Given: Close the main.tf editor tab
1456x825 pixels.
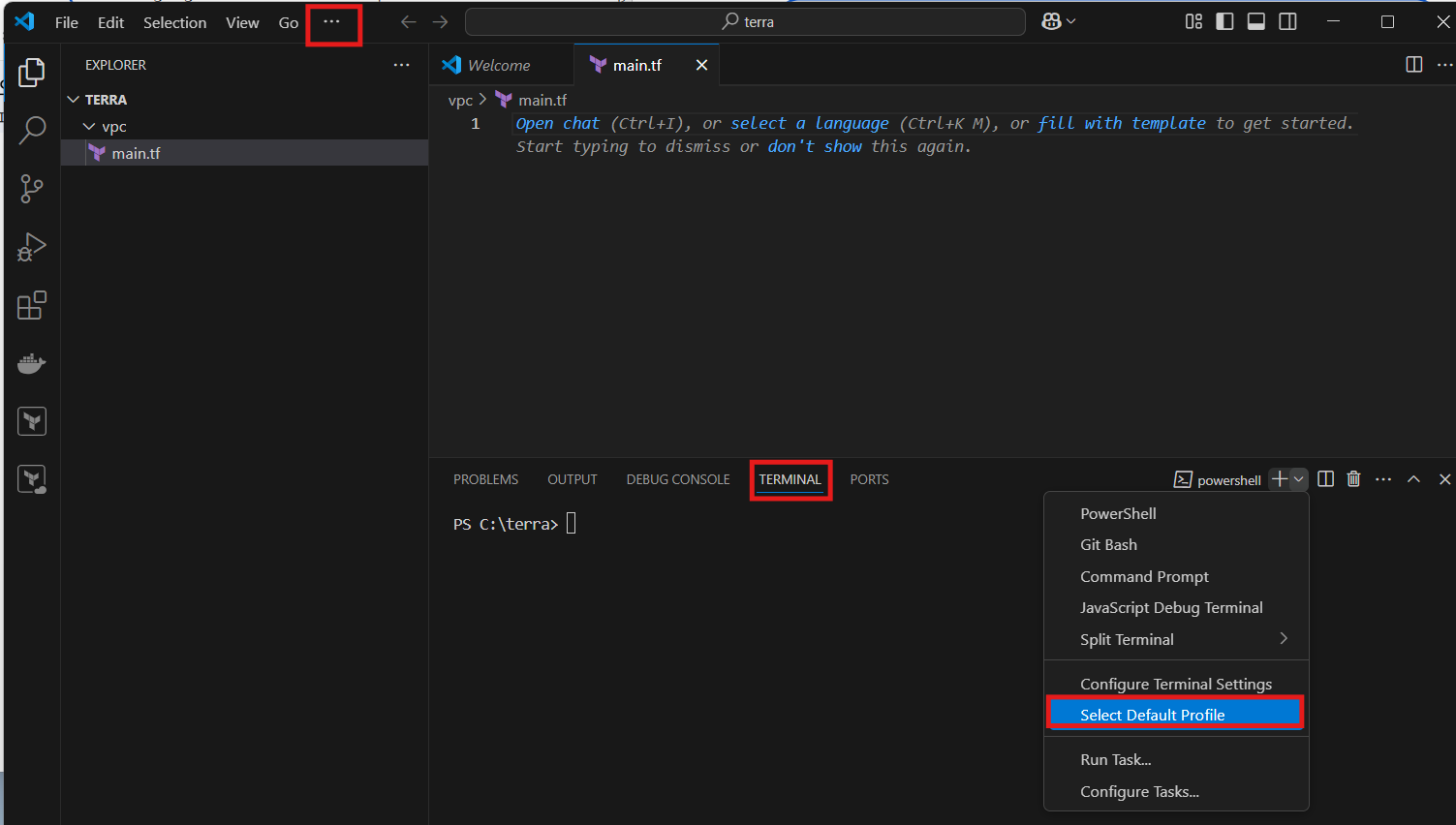Looking at the screenshot, I should pyautogui.click(x=701, y=65).
